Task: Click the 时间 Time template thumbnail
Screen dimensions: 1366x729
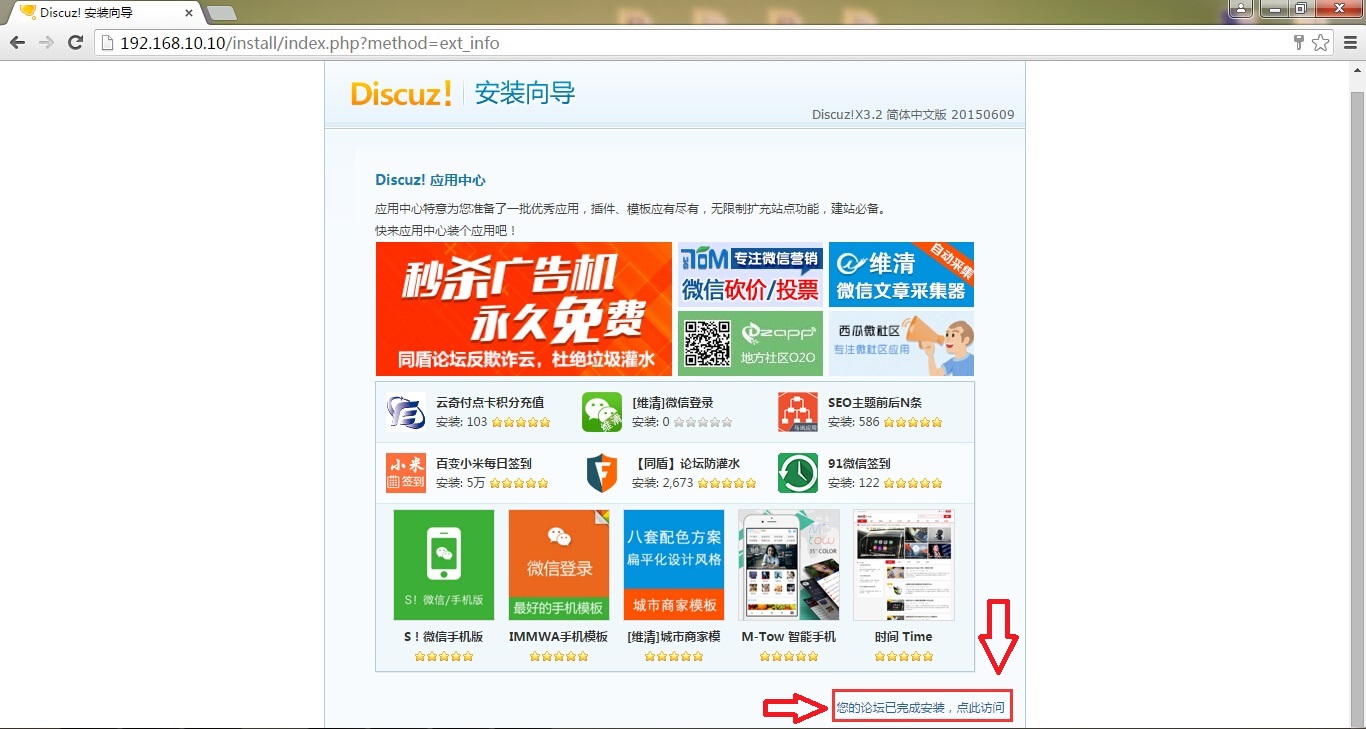Action: [903, 565]
